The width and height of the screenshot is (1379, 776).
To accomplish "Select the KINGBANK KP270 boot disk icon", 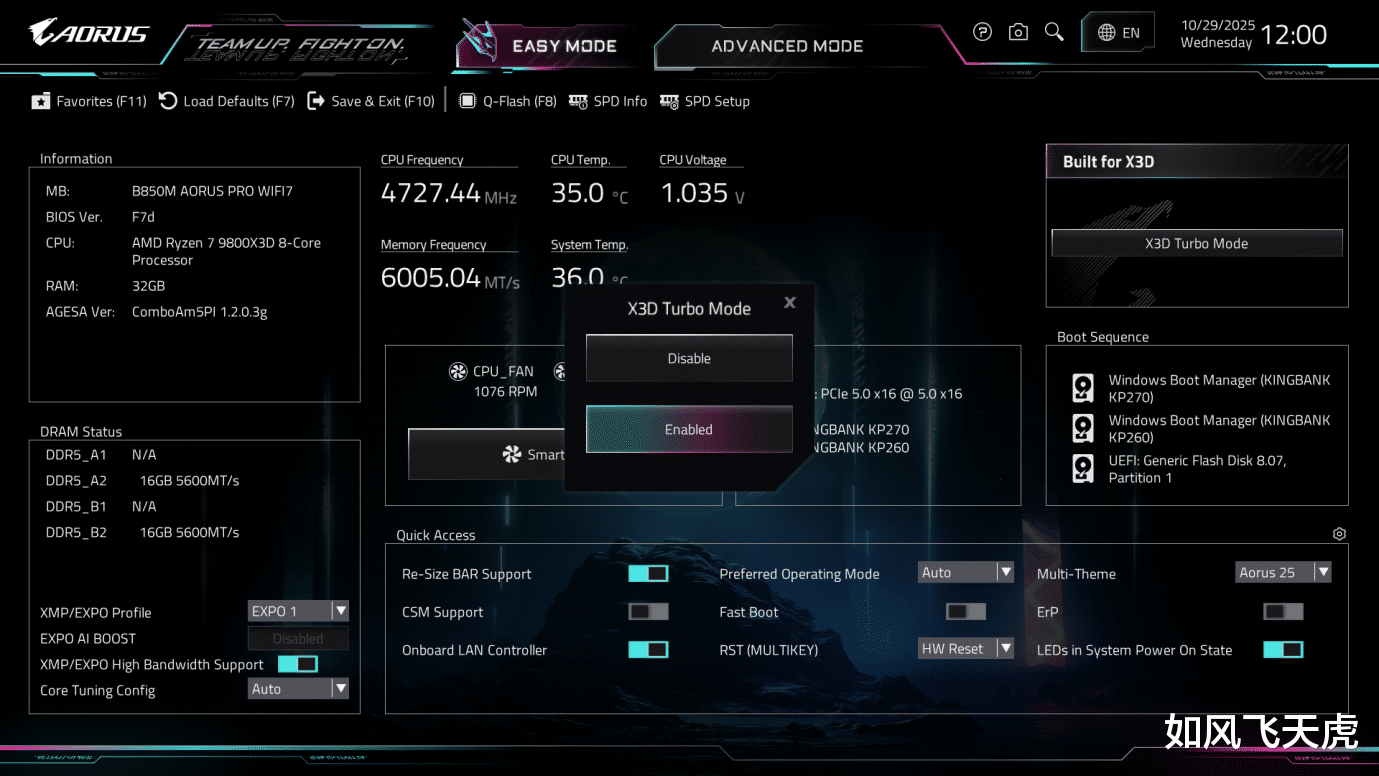I will (1082, 388).
